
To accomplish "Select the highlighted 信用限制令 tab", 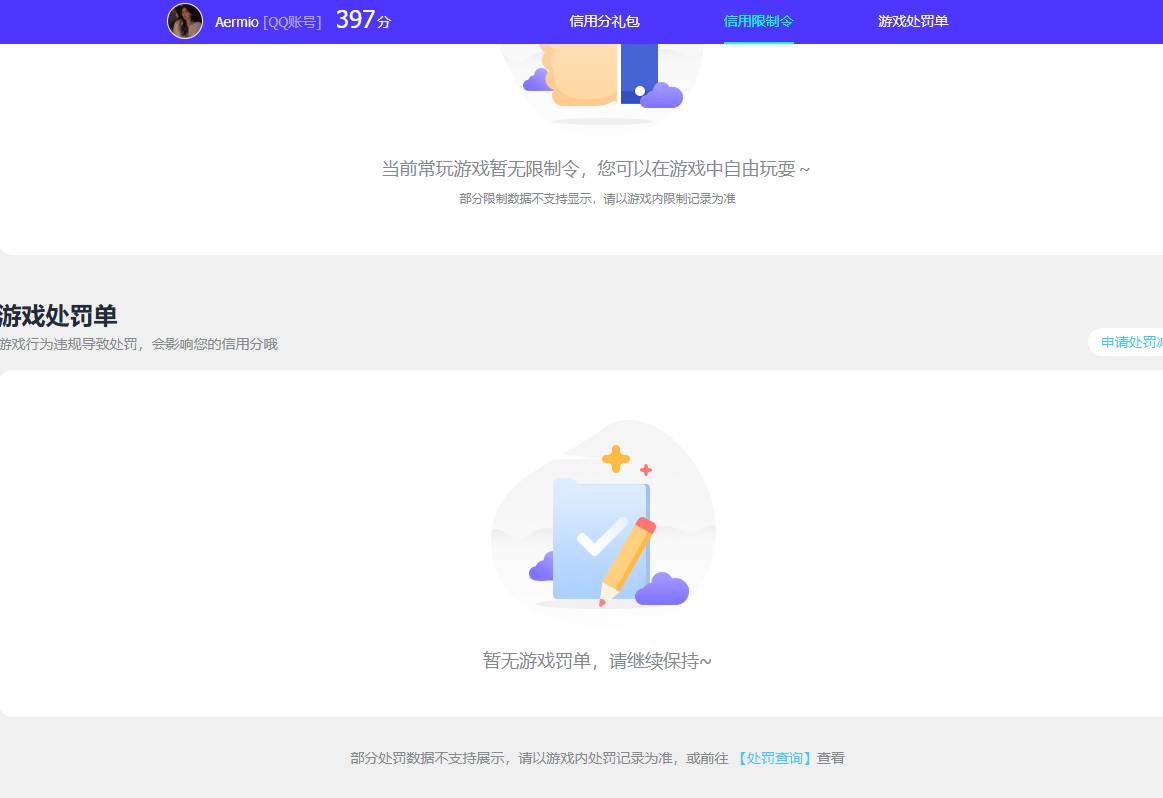I will tap(758, 21).
